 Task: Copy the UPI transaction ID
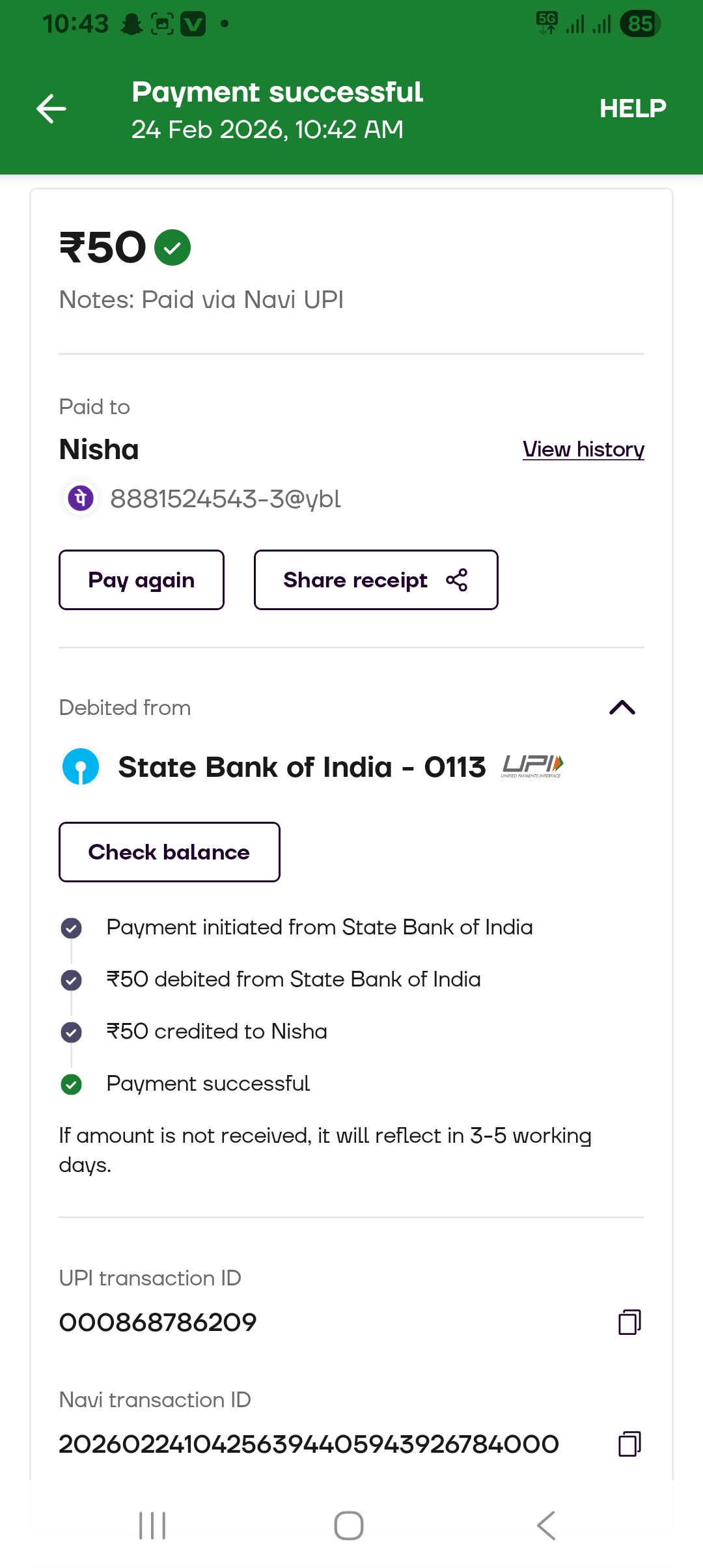629,1322
